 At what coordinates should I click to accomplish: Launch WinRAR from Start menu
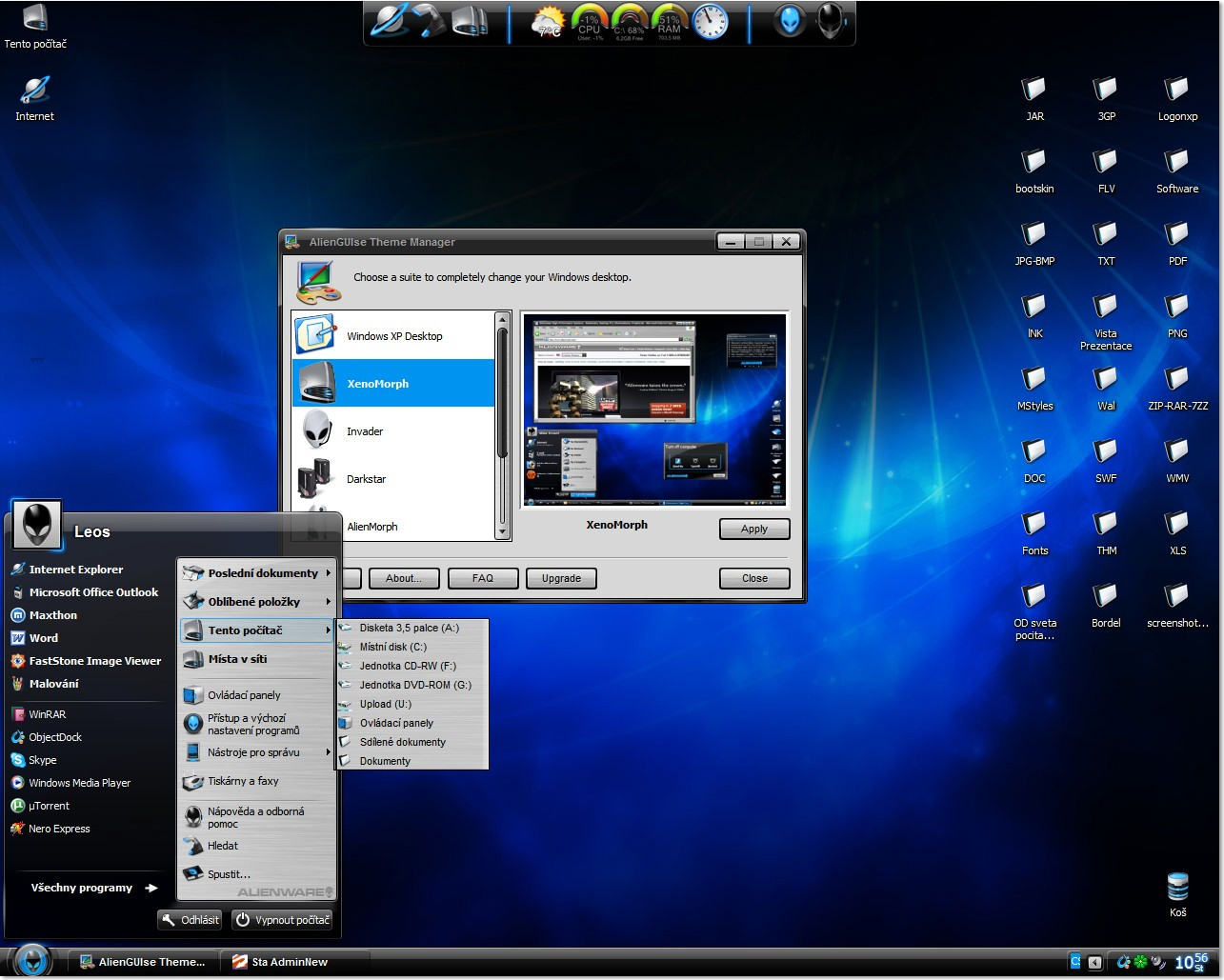[89, 714]
